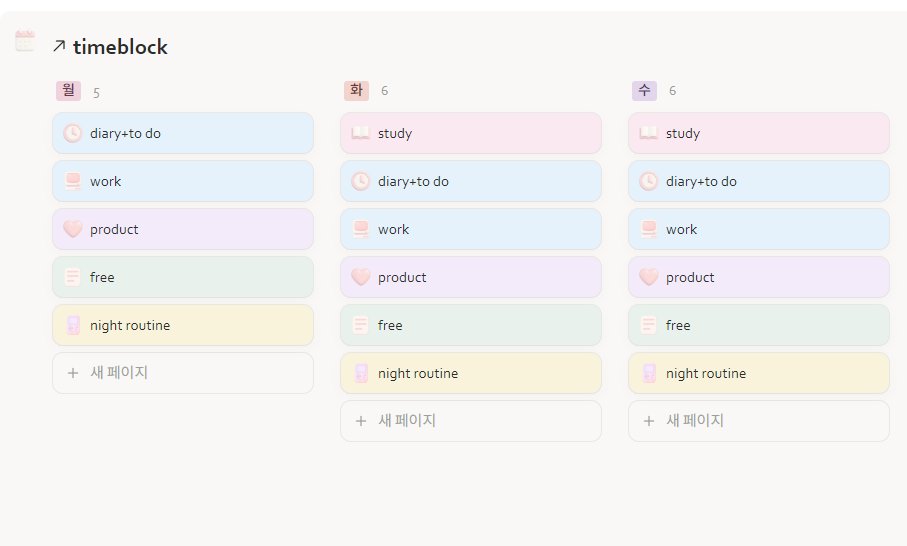The width and height of the screenshot is (907, 546).
Task: Open work text in 수 column
Action: (682, 230)
